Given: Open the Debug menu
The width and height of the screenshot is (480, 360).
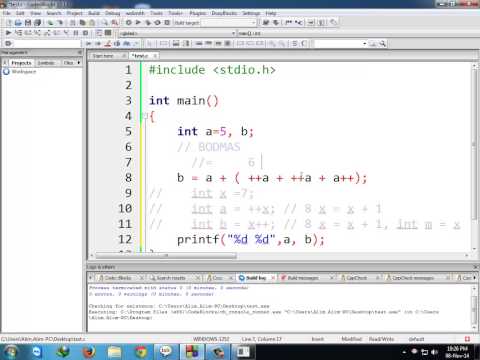Looking at the screenshot, I should pos(113,13).
